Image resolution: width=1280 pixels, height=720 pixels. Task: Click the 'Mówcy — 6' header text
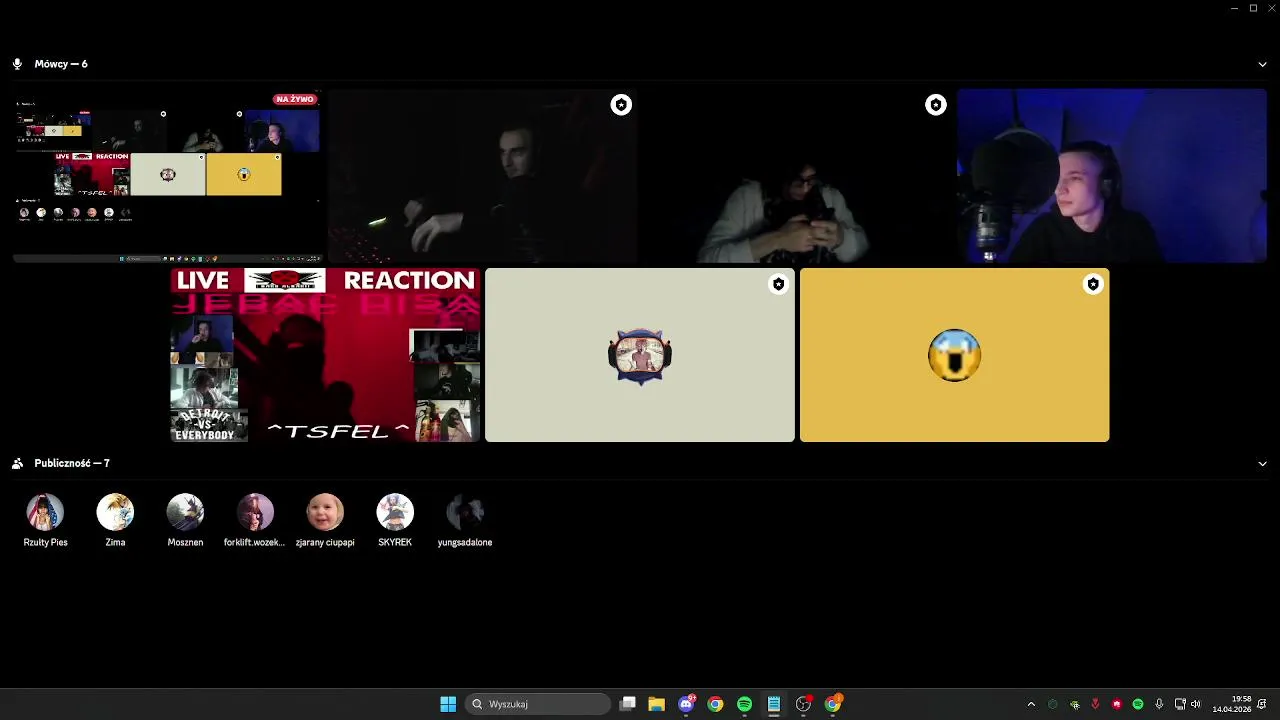tap(61, 64)
